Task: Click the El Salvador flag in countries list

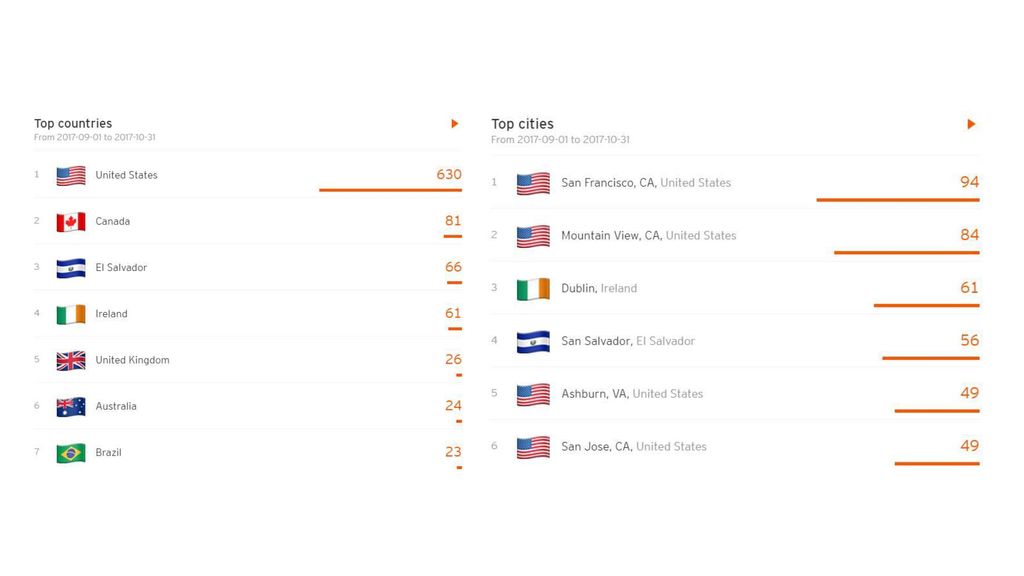Action: [x=71, y=268]
